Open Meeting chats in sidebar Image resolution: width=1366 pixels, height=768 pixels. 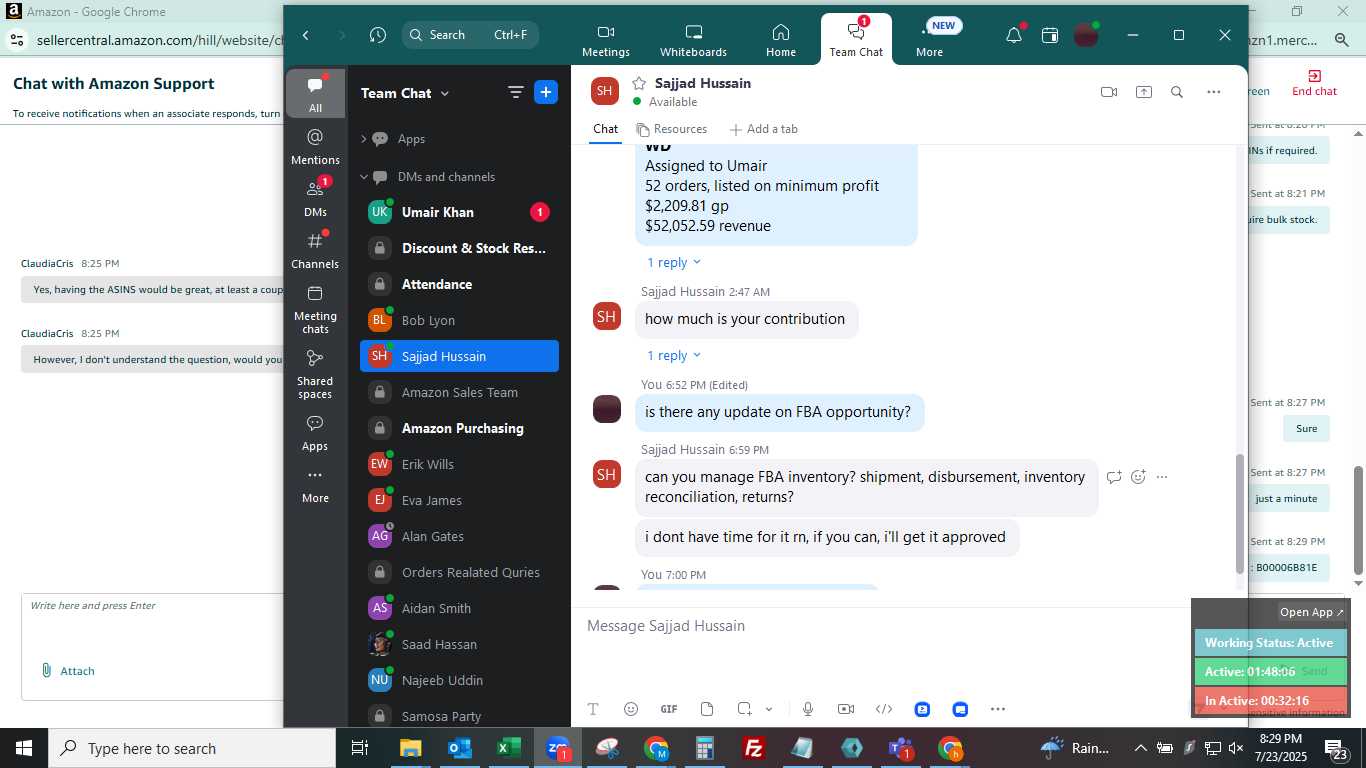(315, 309)
